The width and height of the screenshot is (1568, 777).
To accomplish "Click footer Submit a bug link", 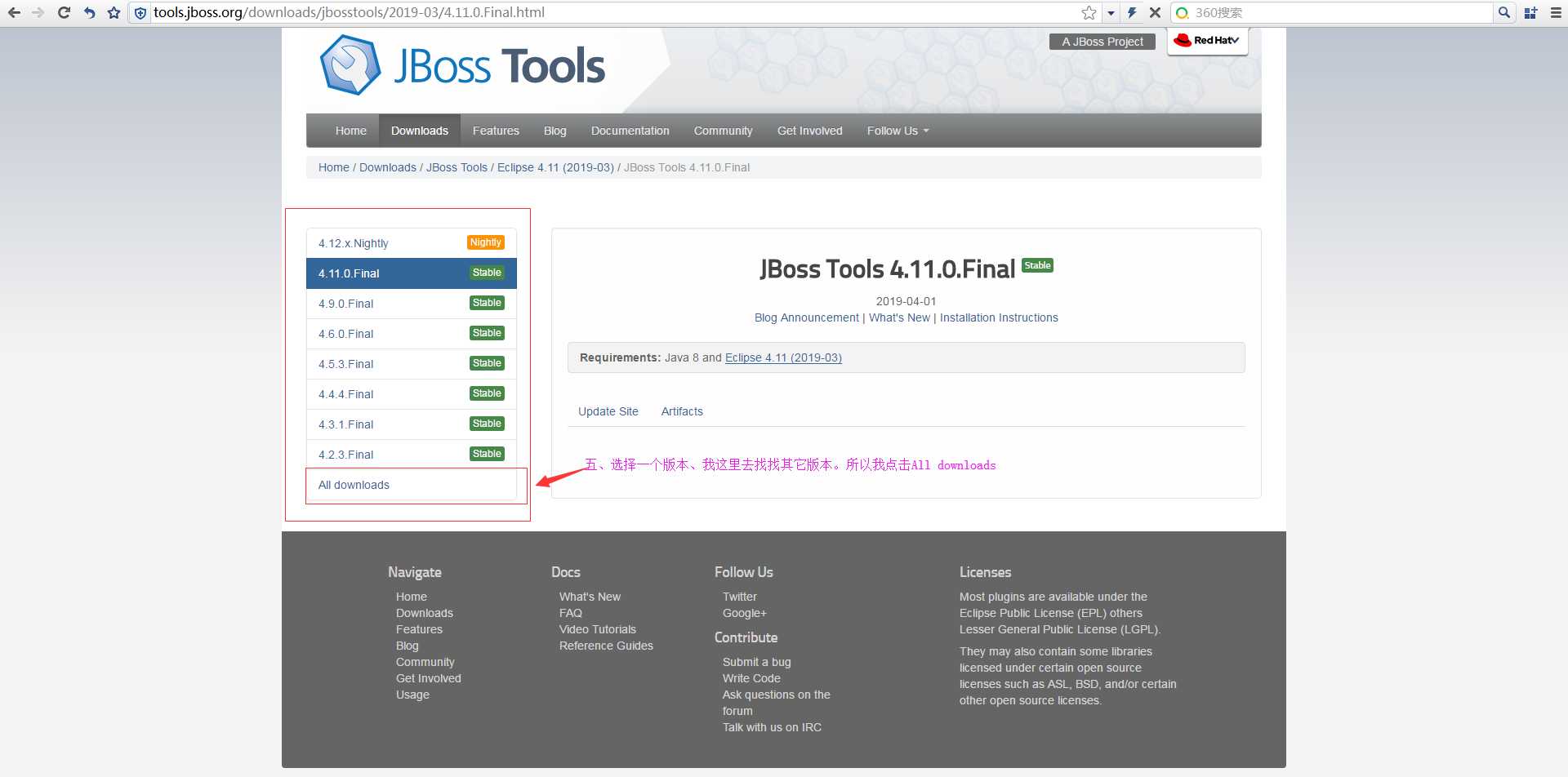I will [x=757, y=662].
